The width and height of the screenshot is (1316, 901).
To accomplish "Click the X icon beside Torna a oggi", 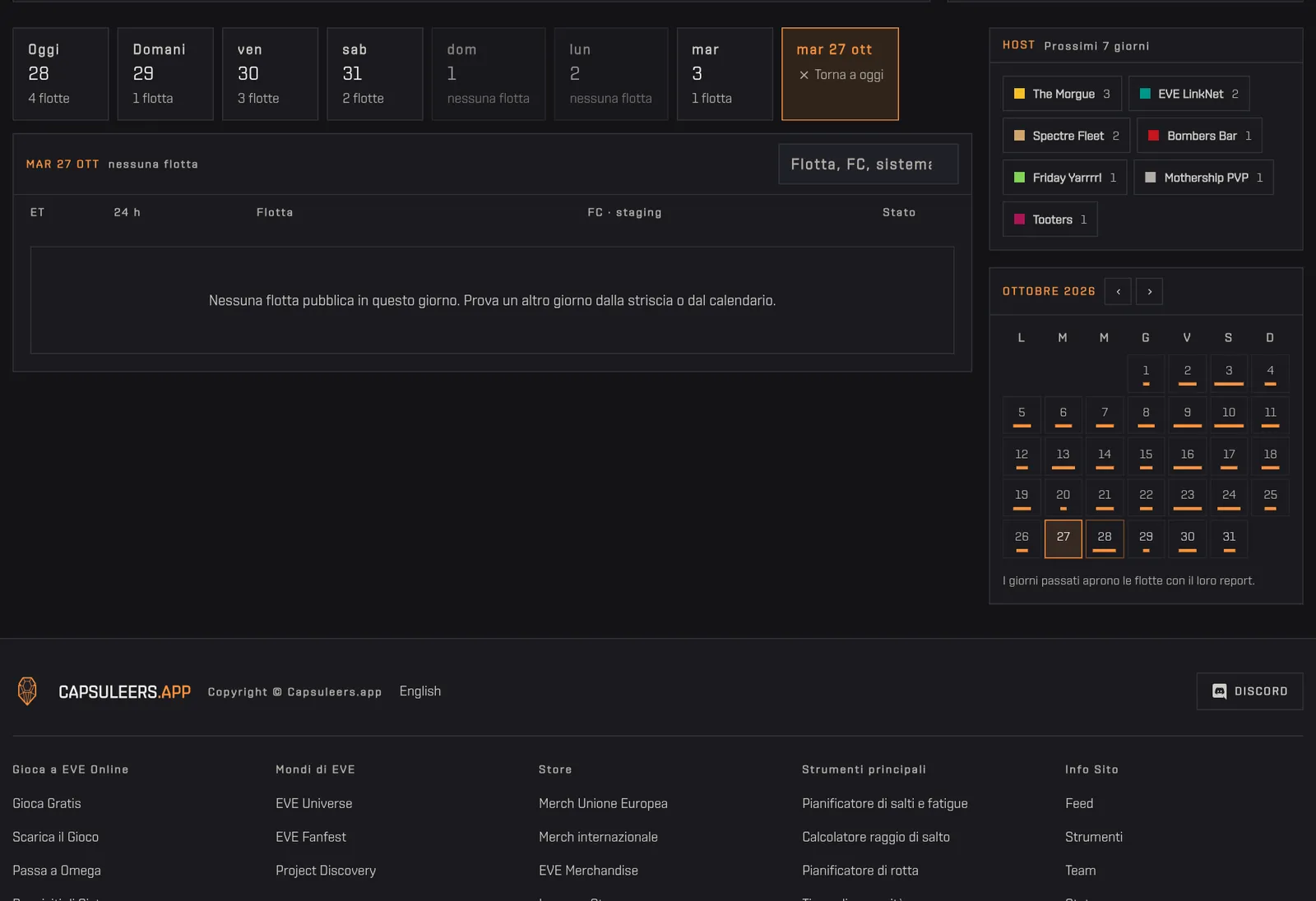I will tap(804, 75).
